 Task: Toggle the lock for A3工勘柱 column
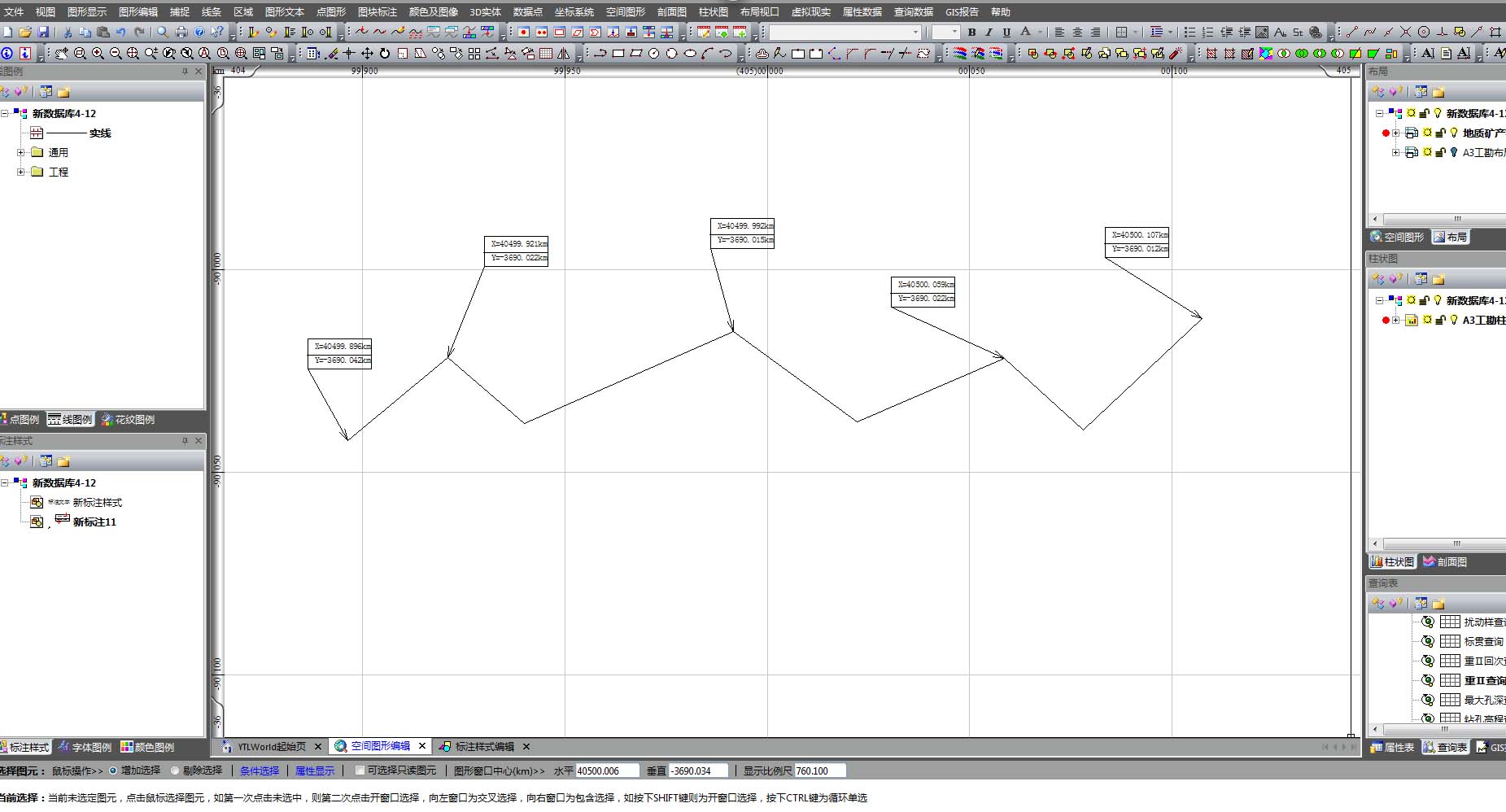point(1440,320)
